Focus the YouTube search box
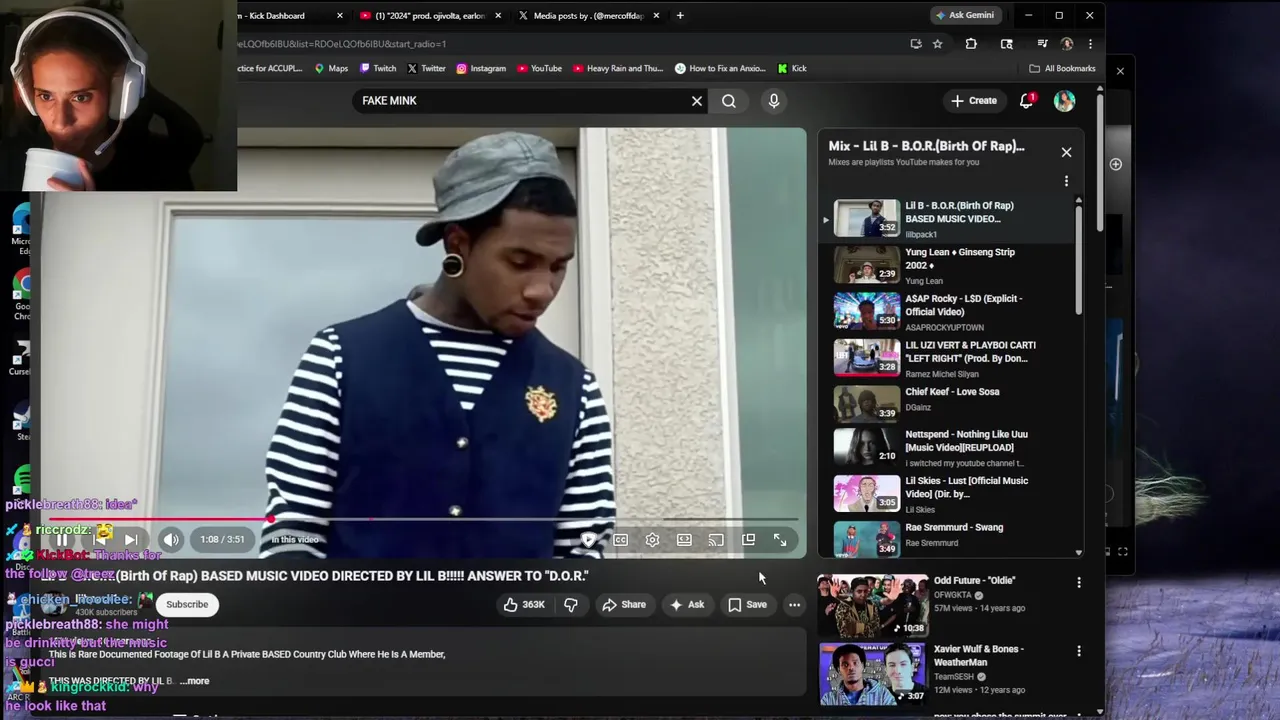Viewport: 1280px width, 720px height. coord(520,101)
